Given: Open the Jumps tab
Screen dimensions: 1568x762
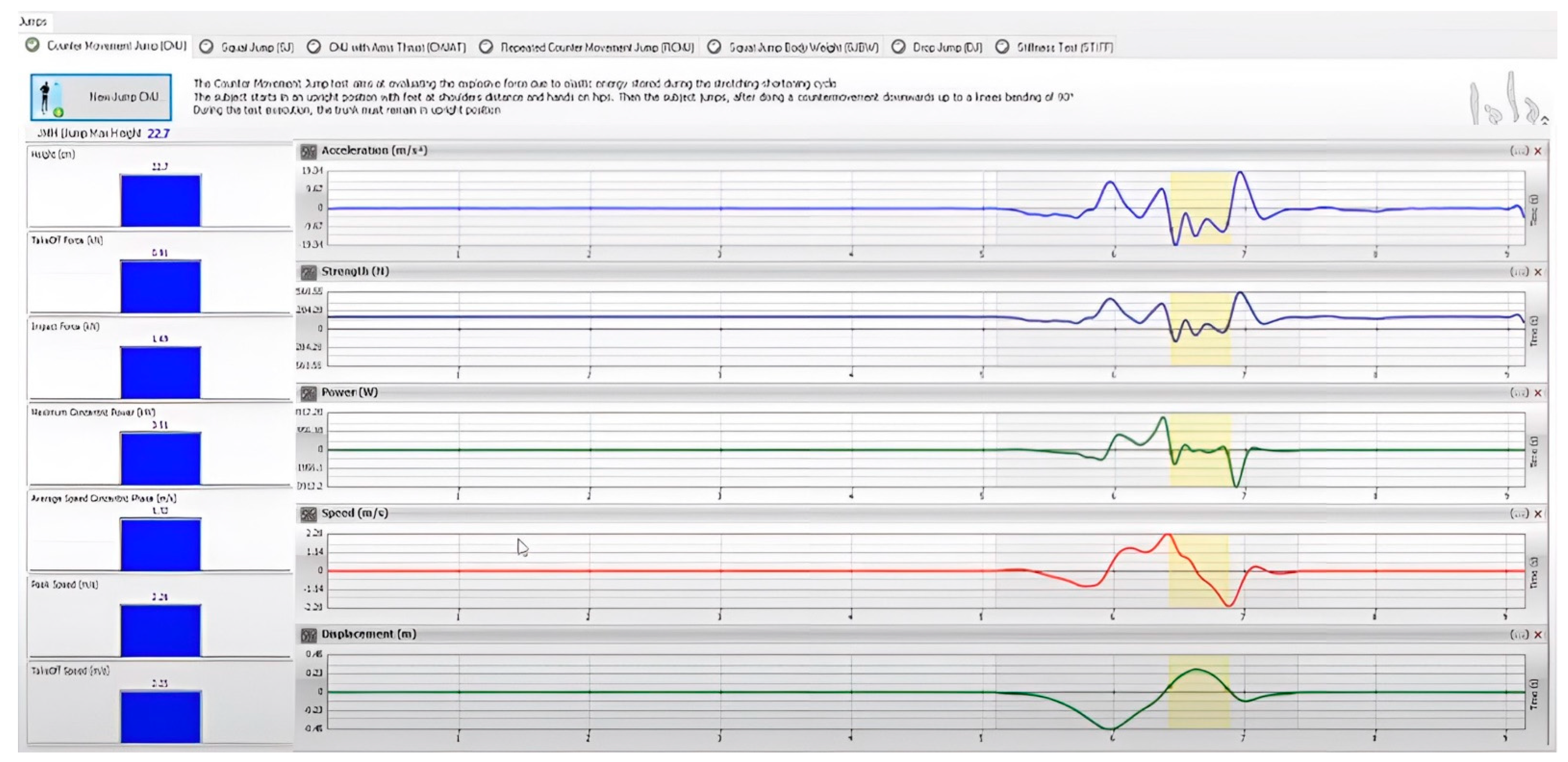Looking at the screenshot, I should (34, 22).
